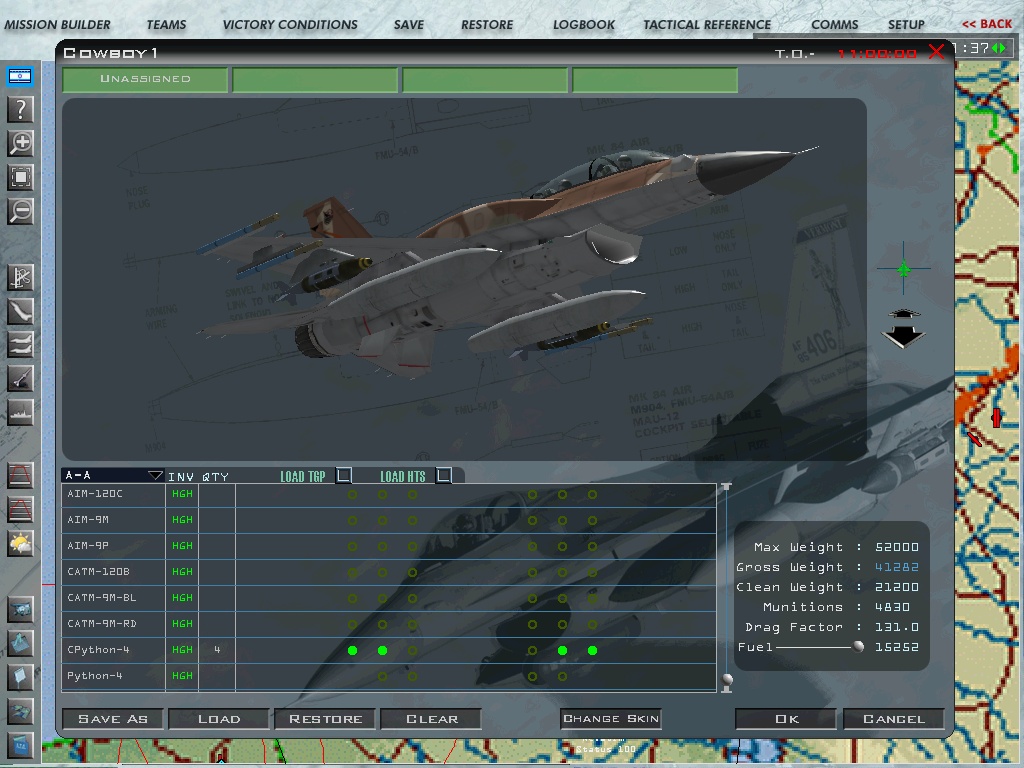Click the CPython-4 quantity value 4
This screenshot has width=1024, height=768.
coord(217,650)
